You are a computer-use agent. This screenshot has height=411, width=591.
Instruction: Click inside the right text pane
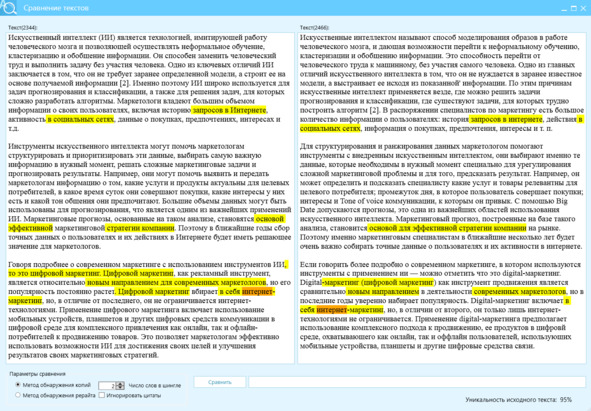point(442,198)
